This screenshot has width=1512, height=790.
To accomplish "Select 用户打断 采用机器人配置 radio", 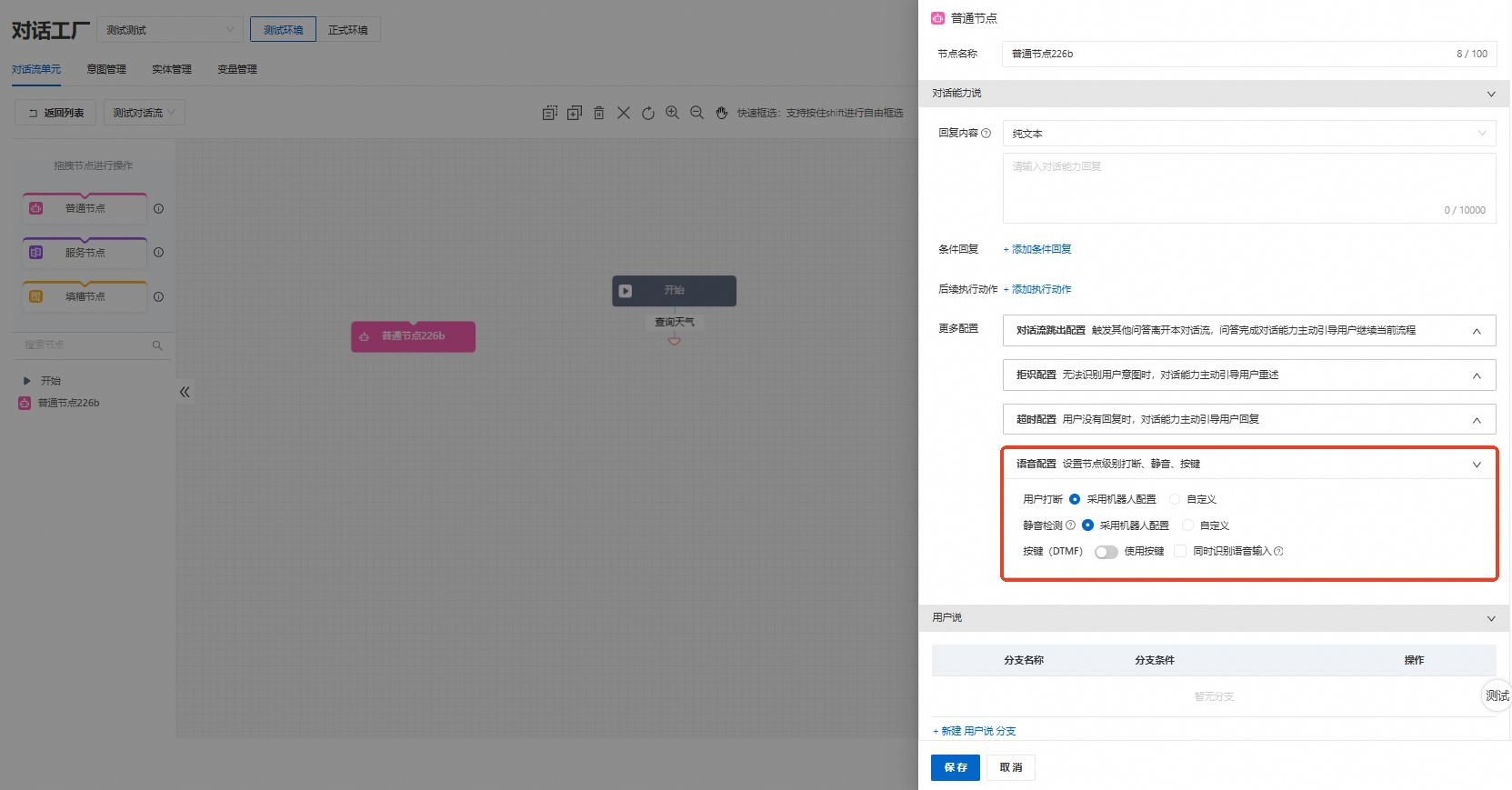I will point(1075,499).
